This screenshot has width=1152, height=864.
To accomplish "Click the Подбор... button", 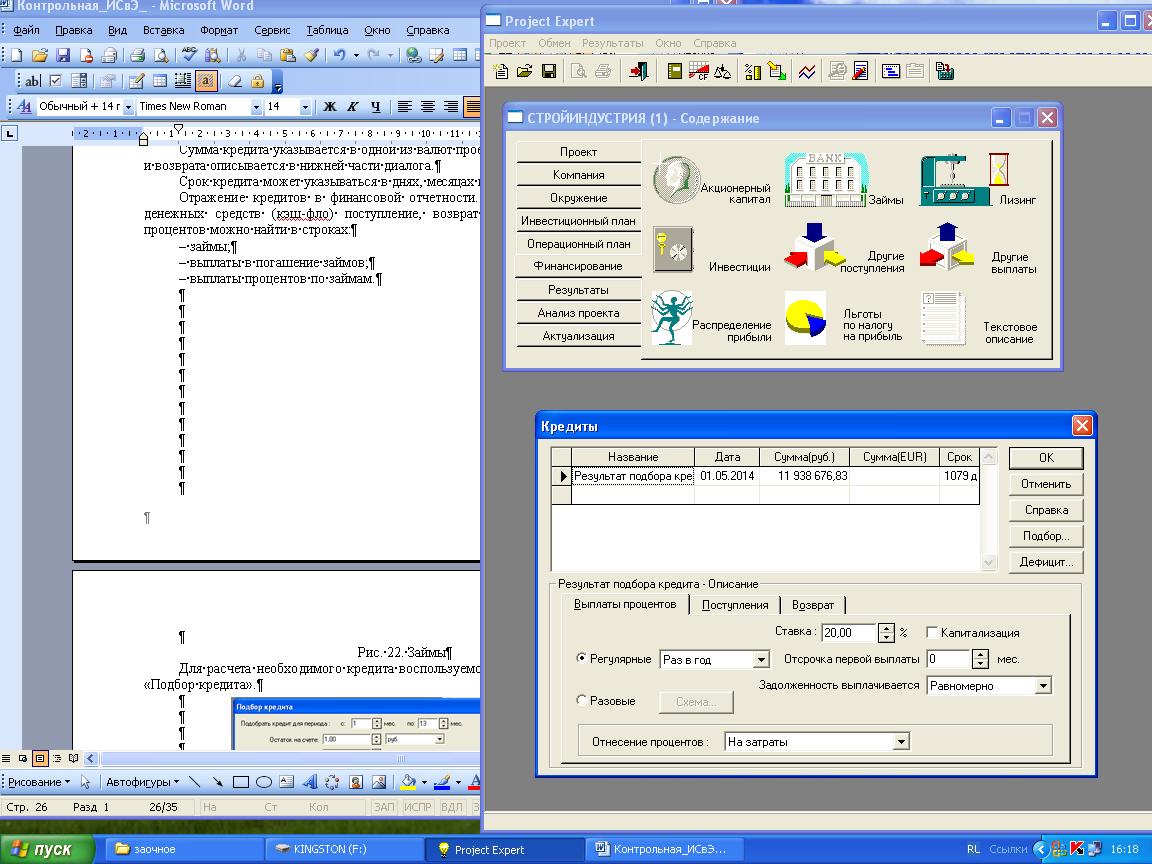I will tap(1046, 536).
